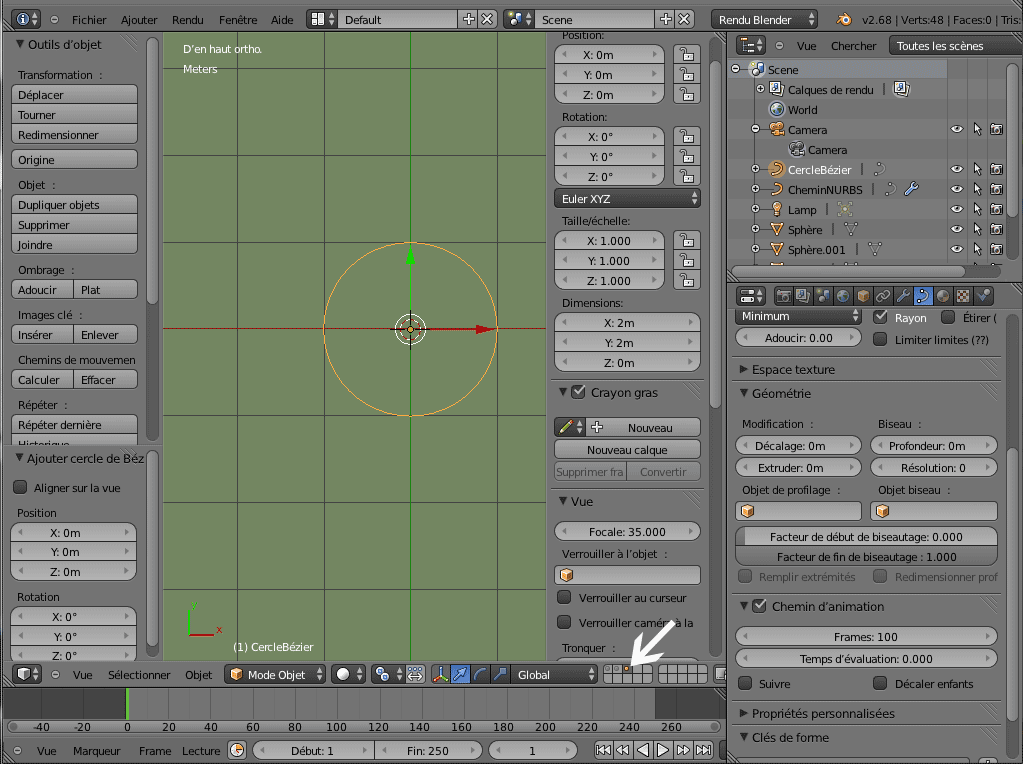Open the Marqueur menu in timeline
The width and height of the screenshot is (1023, 764).
click(x=97, y=751)
